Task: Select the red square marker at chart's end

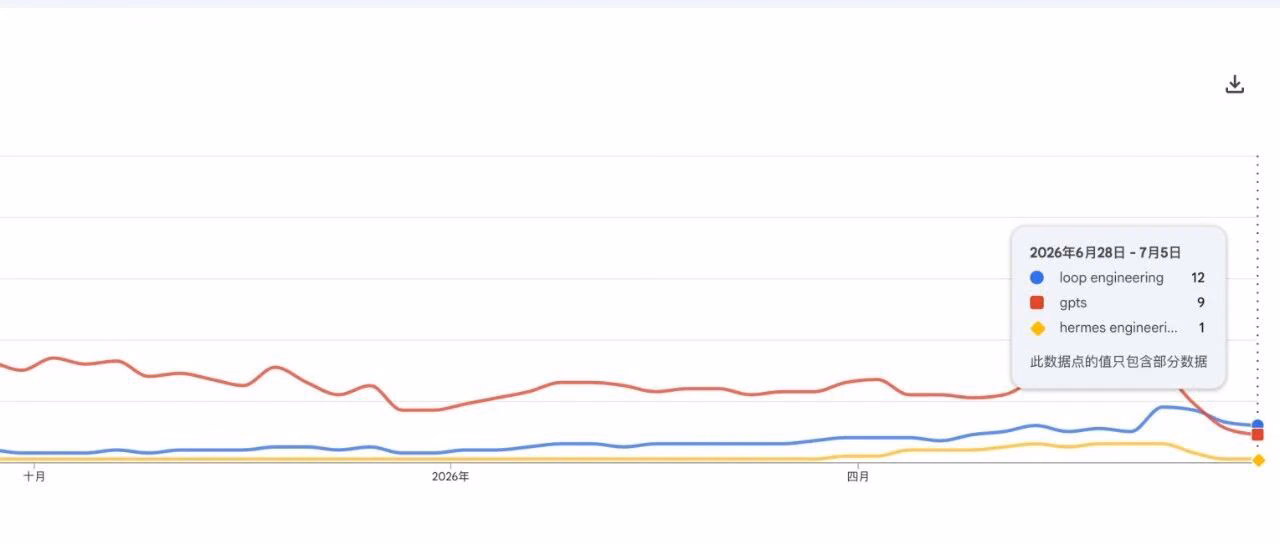Action: pyautogui.click(x=1257, y=435)
